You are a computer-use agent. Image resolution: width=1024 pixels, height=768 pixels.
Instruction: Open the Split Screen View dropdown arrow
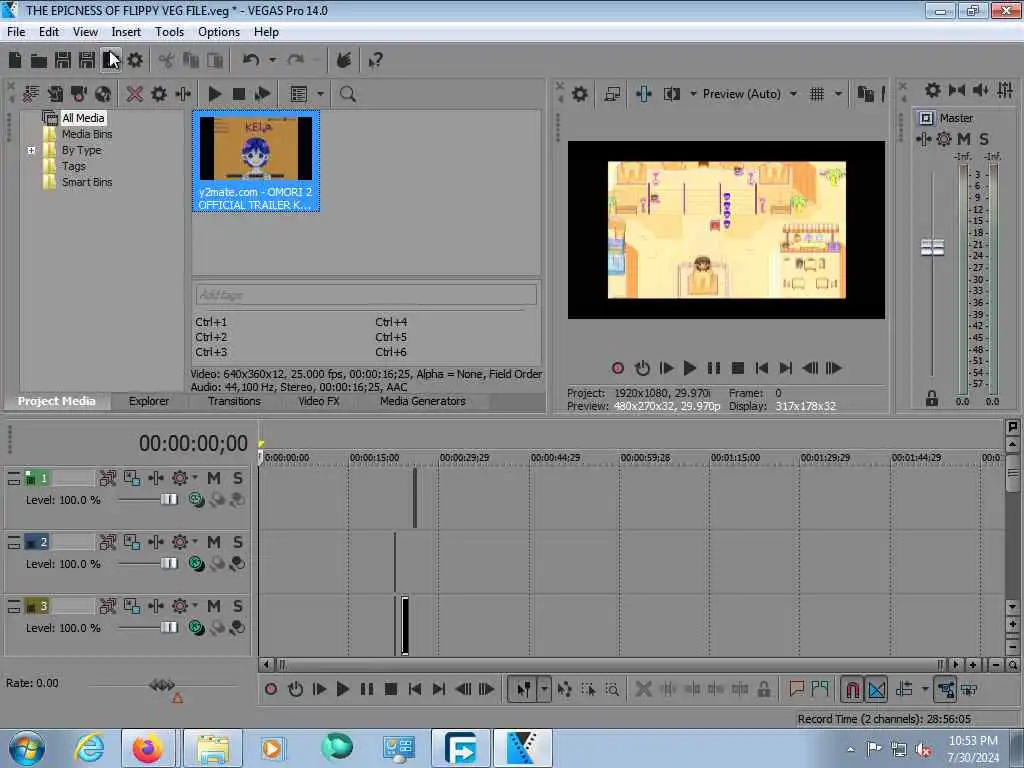[x=693, y=94]
